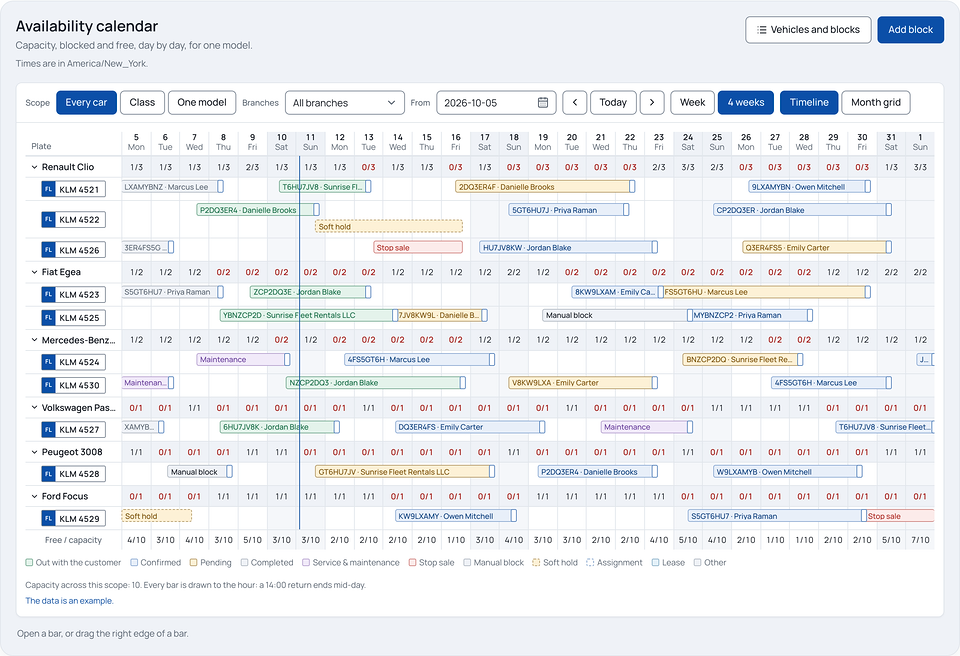Open the DQ3ER4FS Emily Carter bar

[470, 427]
